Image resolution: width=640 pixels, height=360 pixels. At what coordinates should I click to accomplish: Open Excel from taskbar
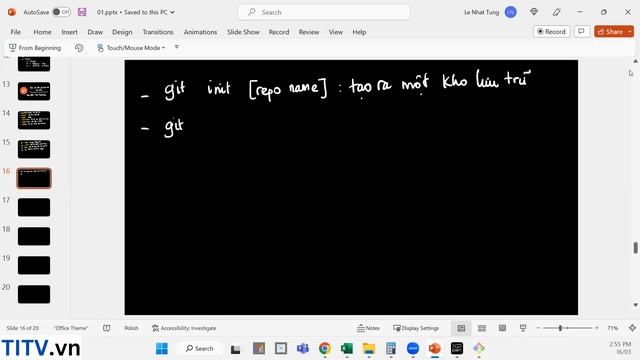tap(347, 349)
